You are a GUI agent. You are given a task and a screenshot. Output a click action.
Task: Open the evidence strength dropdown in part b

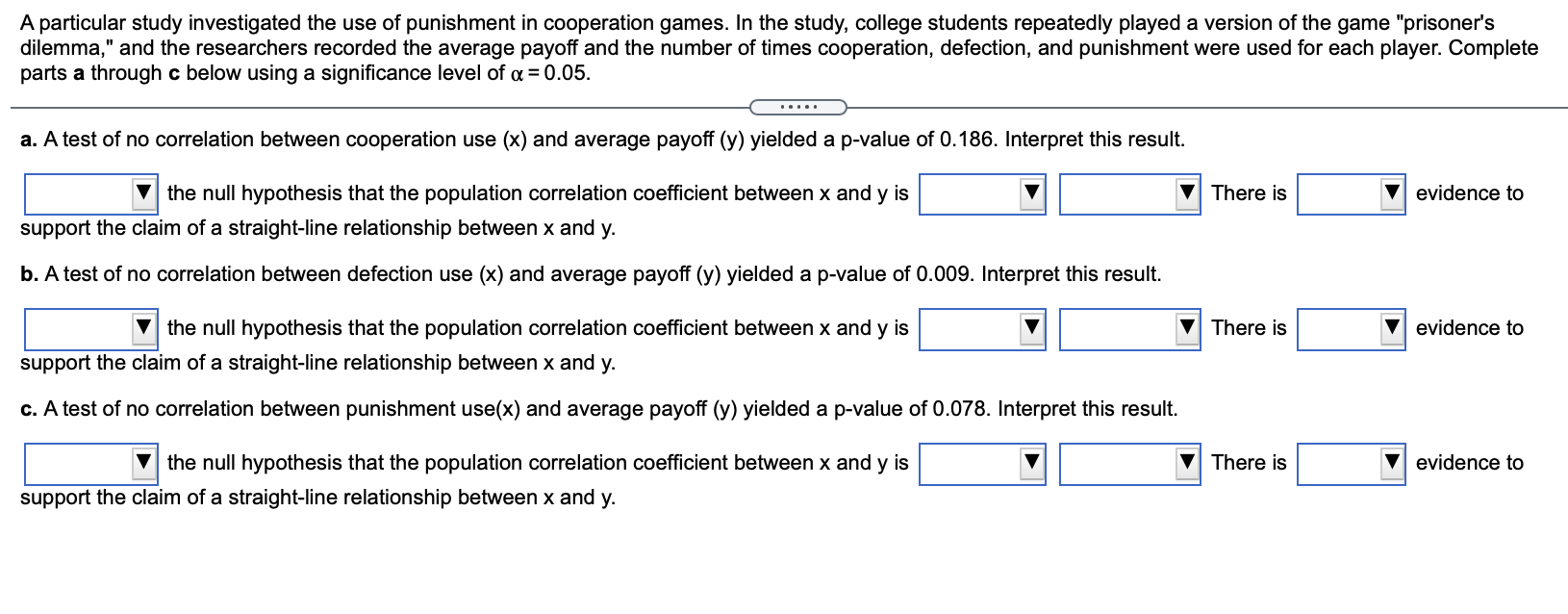[x=1391, y=328]
